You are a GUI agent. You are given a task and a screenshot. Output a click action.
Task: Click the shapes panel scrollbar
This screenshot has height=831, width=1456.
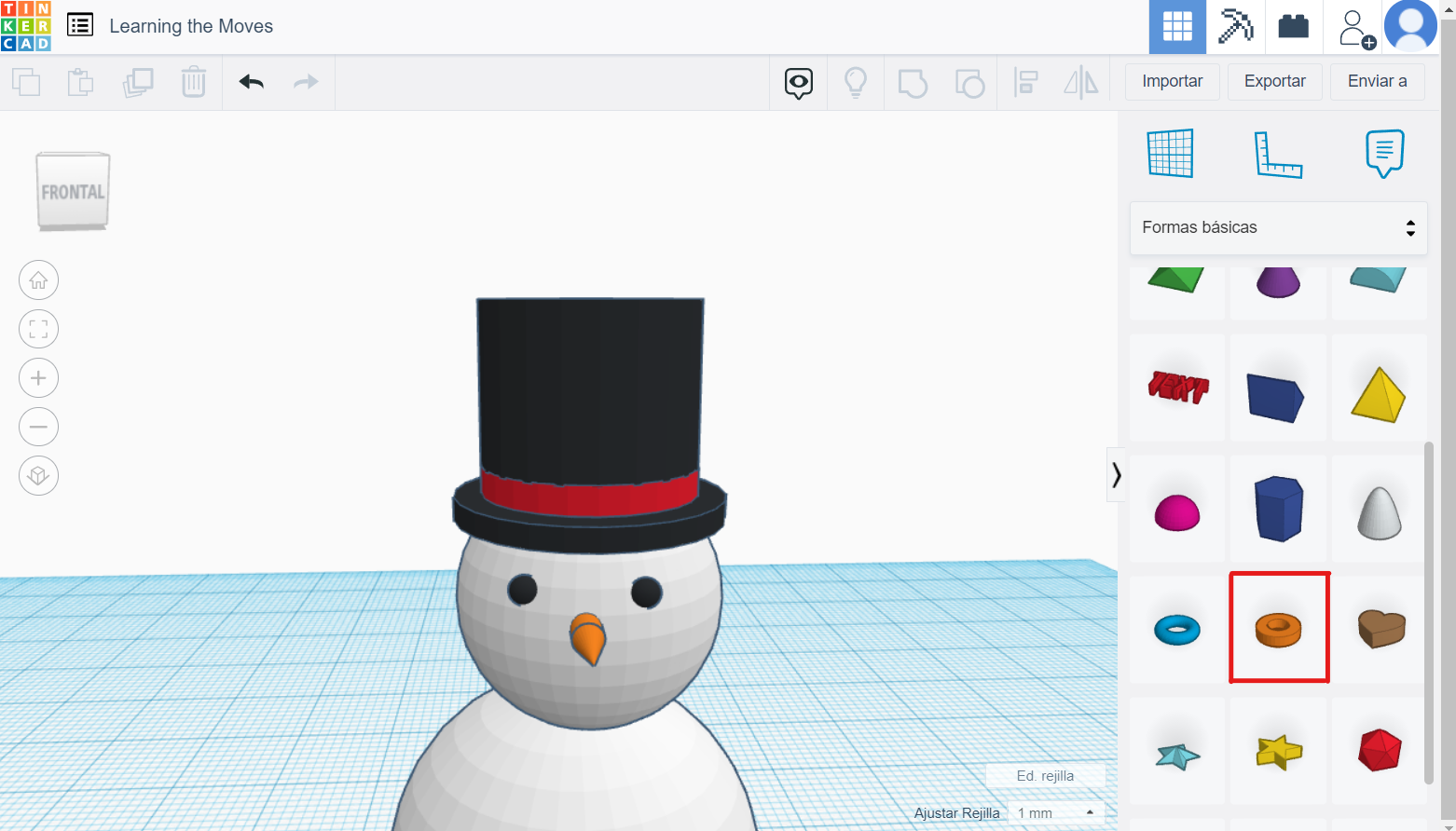pos(1429,613)
